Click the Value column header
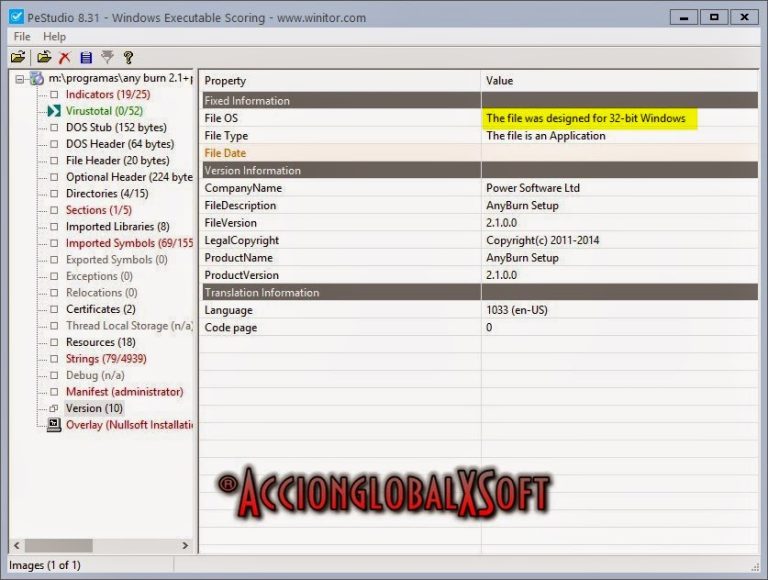 (620, 81)
